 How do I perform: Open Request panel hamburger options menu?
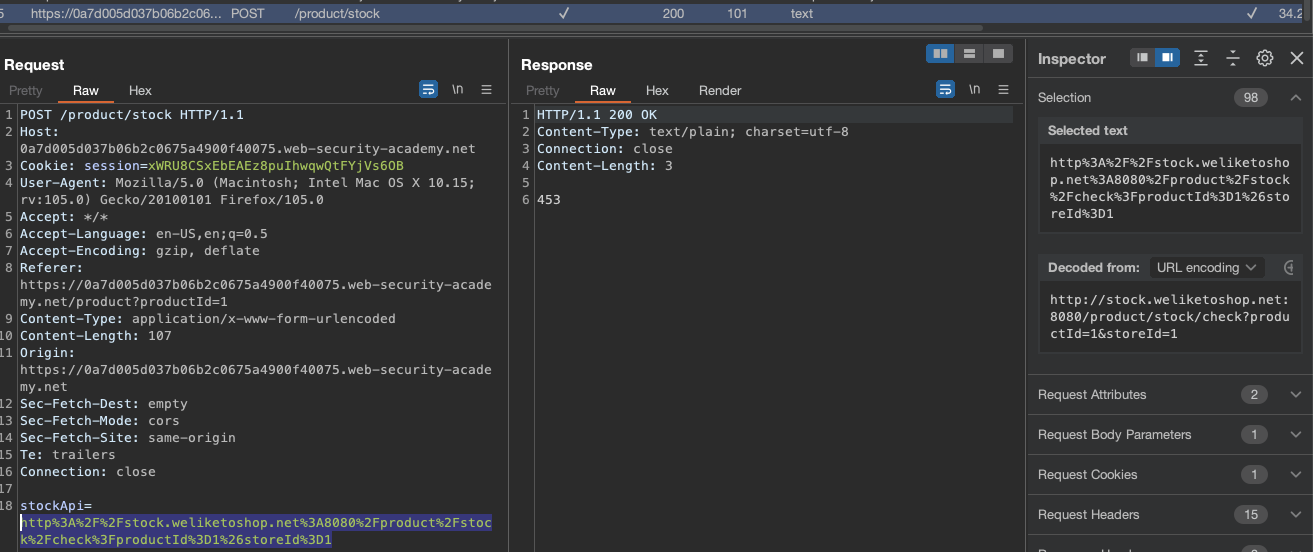coord(487,90)
